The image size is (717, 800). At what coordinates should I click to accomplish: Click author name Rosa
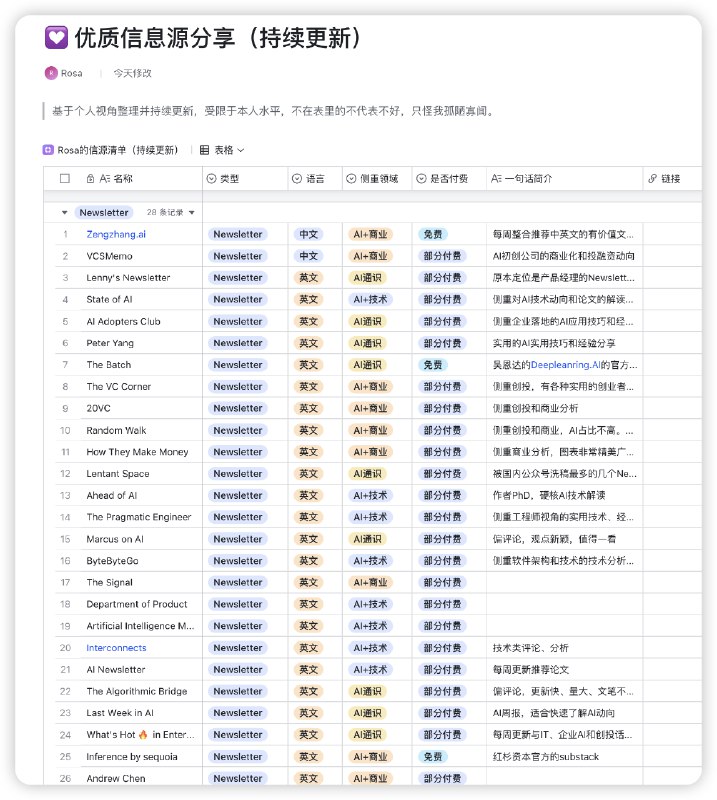(71, 73)
